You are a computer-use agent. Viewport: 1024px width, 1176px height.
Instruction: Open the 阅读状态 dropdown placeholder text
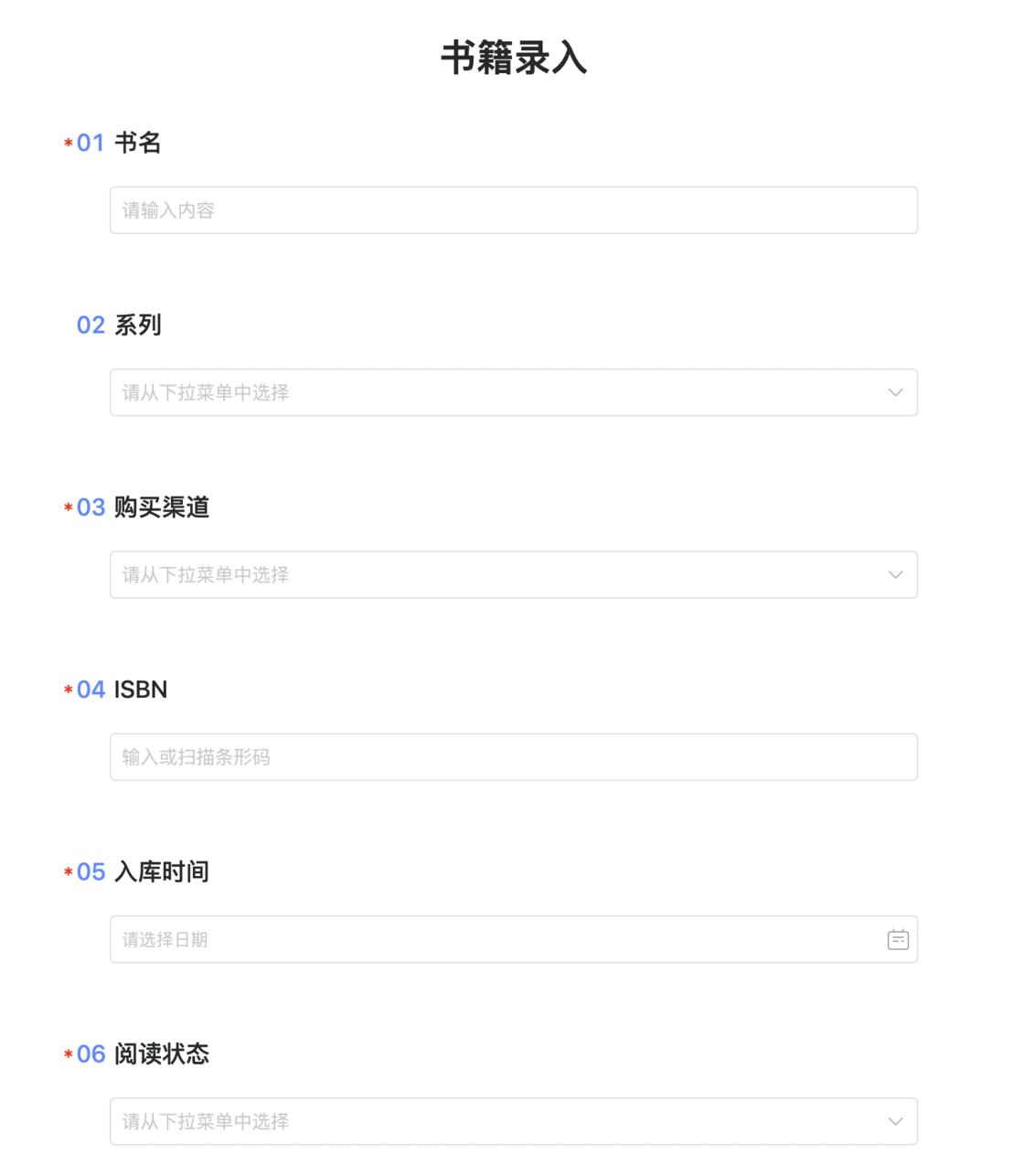[206, 1121]
